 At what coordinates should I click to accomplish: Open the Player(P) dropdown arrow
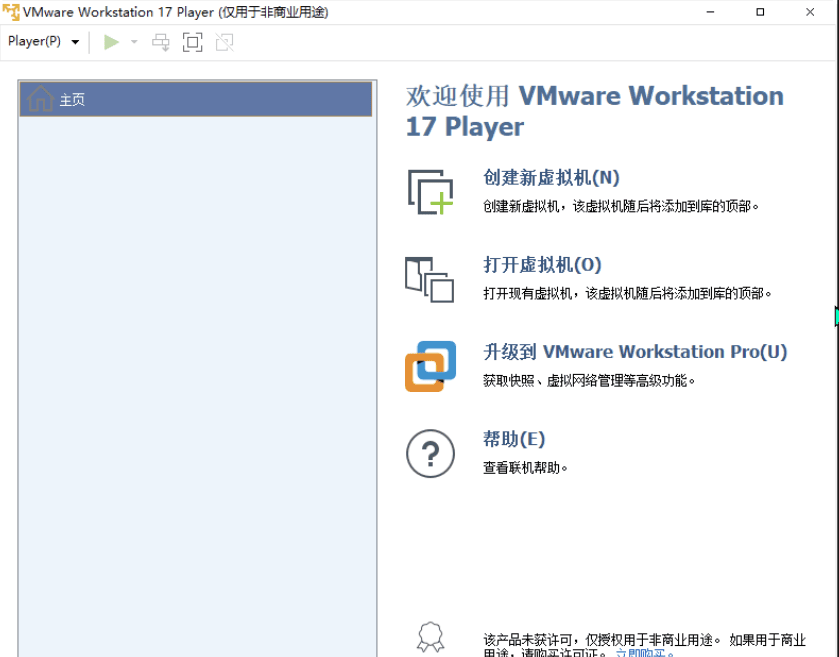coord(75,42)
